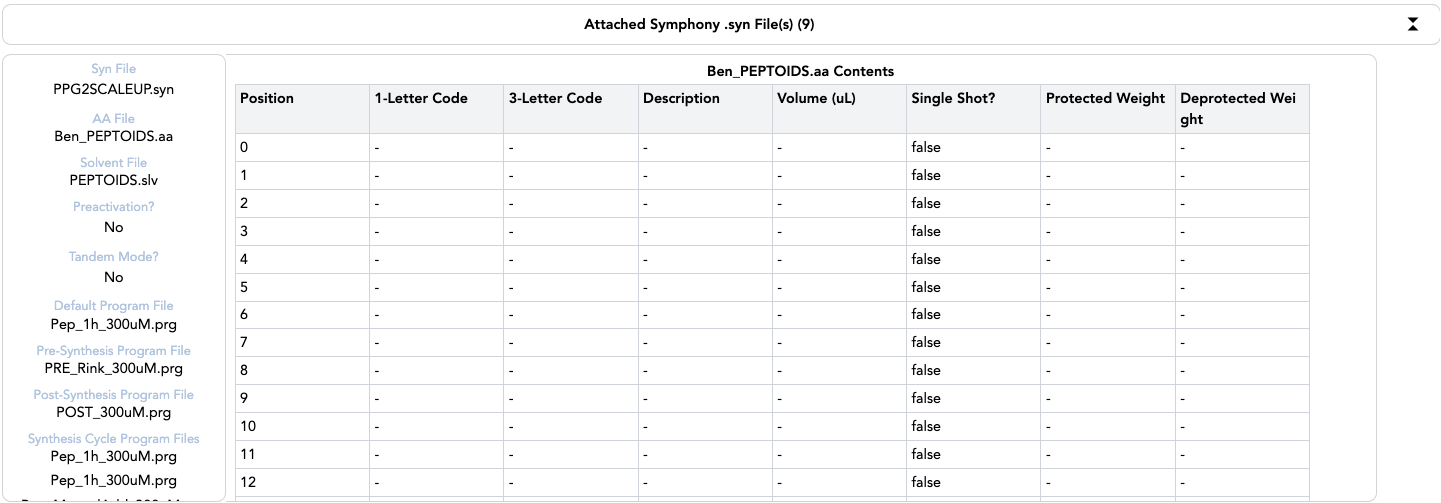This screenshot has height=503, width=1441.
Task: Click the Attached Symphony .syn File(s) header
Action: pos(705,24)
